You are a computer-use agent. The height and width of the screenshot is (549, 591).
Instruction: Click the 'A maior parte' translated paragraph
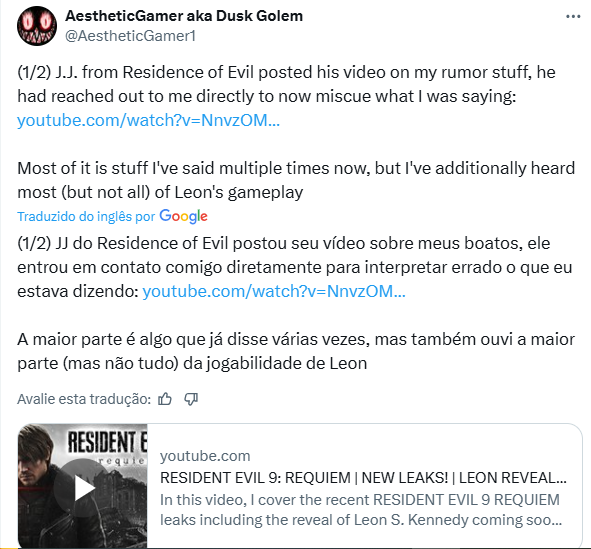pyautogui.click(x=296, y=351)
